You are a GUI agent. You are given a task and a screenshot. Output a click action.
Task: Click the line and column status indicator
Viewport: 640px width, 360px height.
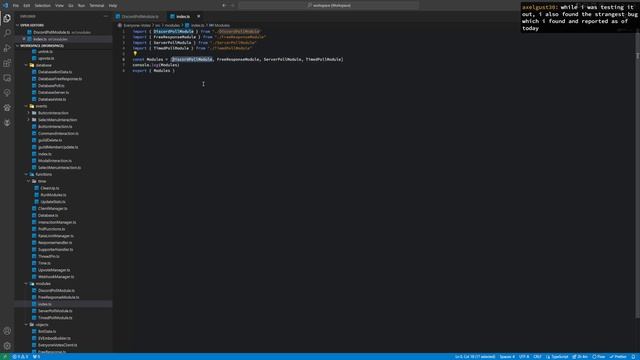click(475, 357)
